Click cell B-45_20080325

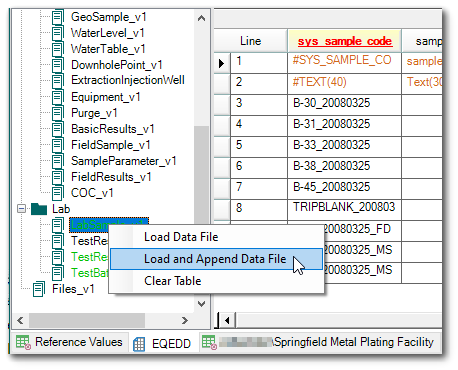345,189
